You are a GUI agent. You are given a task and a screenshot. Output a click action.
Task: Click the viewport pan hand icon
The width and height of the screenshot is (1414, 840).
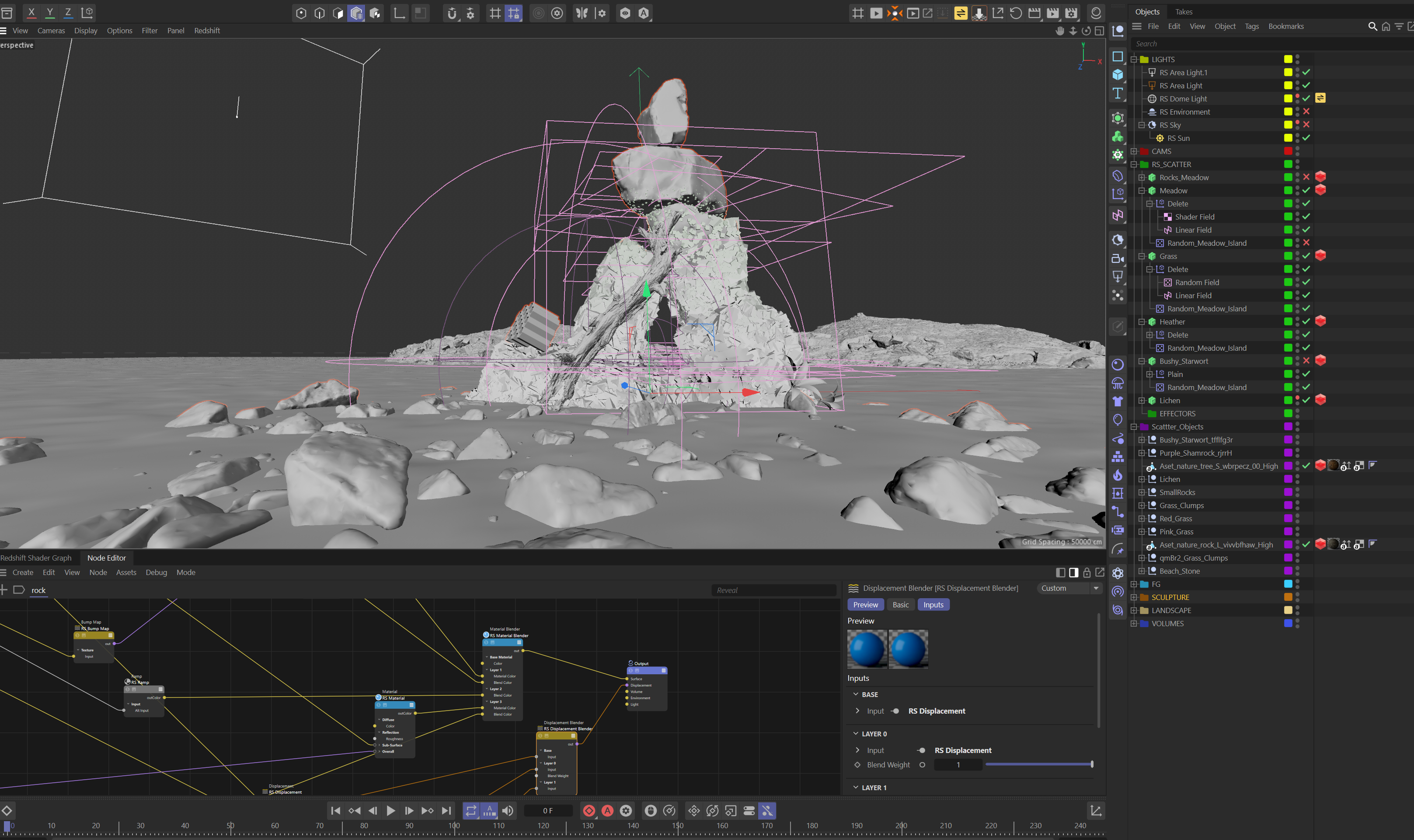1060,31
